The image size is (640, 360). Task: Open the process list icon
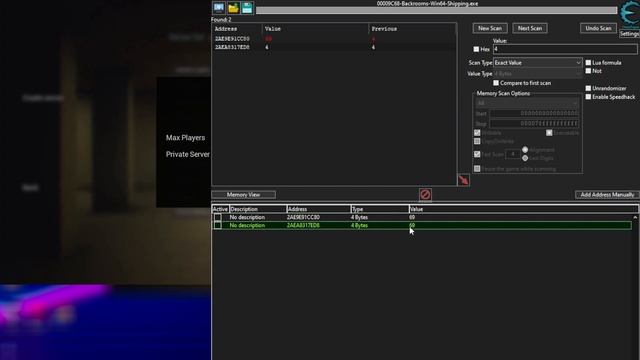tap(219, 8)
